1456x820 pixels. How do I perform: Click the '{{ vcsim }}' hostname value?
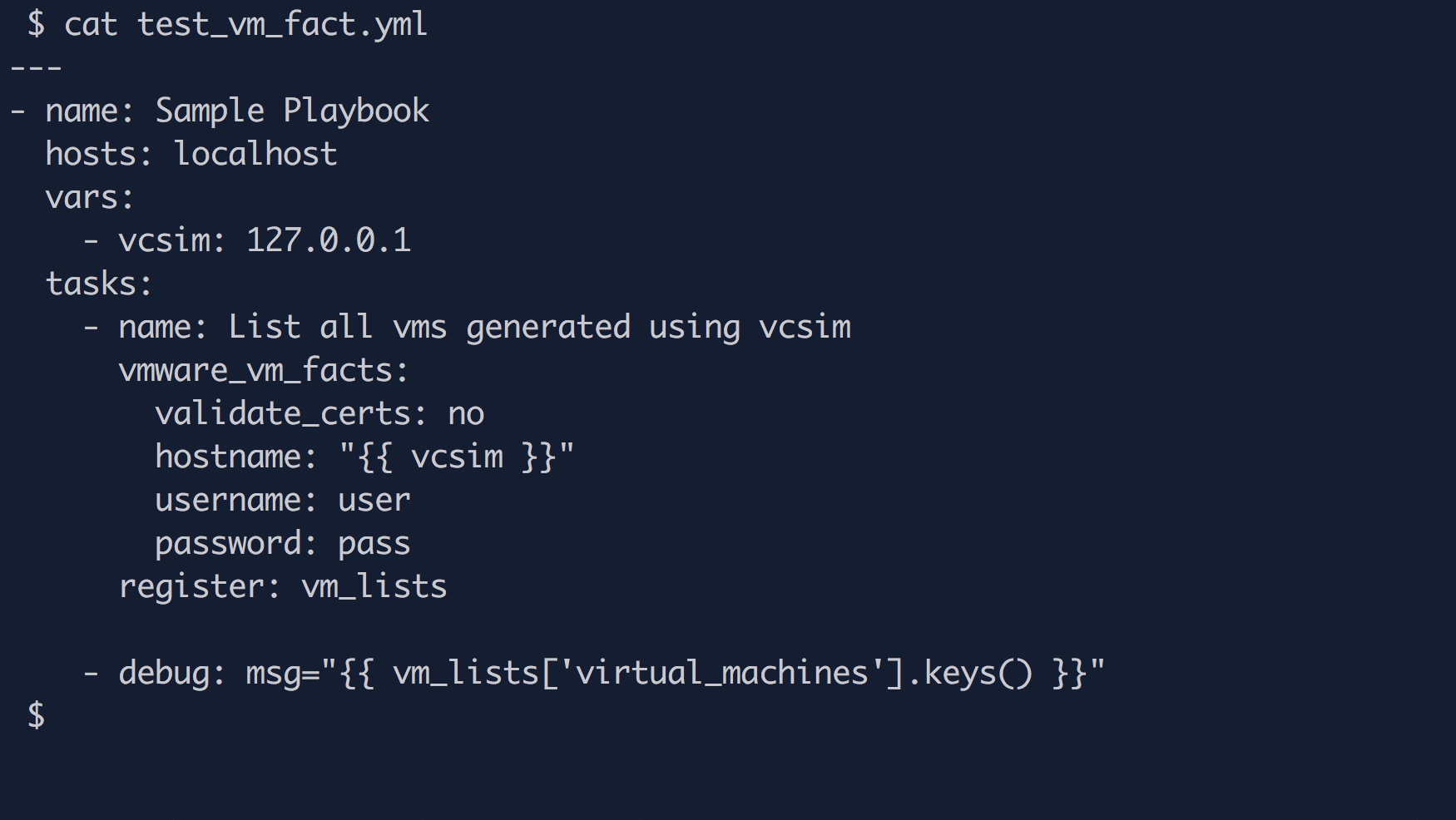pyautogui.click(x=457, y=457)
